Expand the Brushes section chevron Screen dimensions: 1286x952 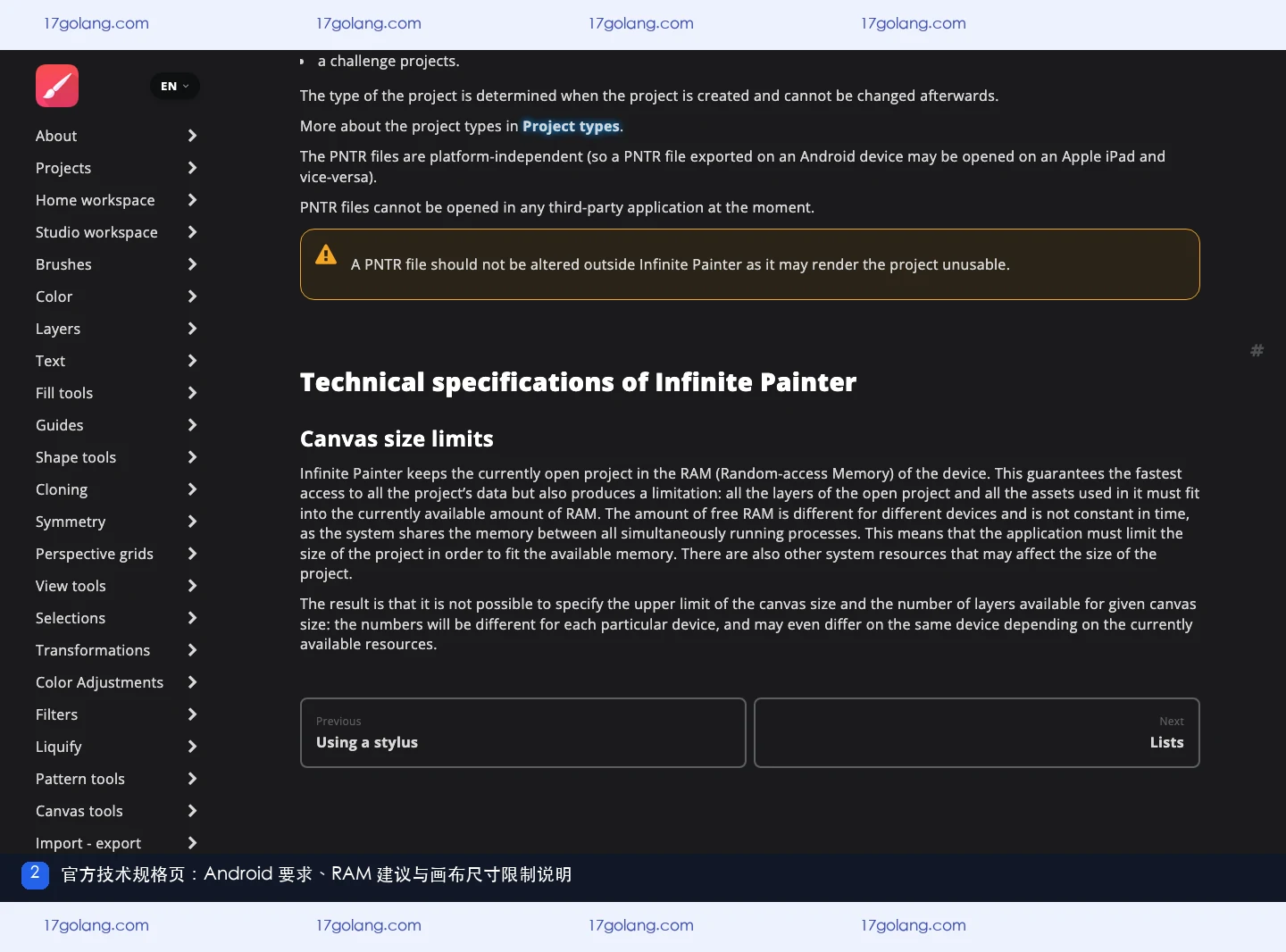(x=192, y=264)
